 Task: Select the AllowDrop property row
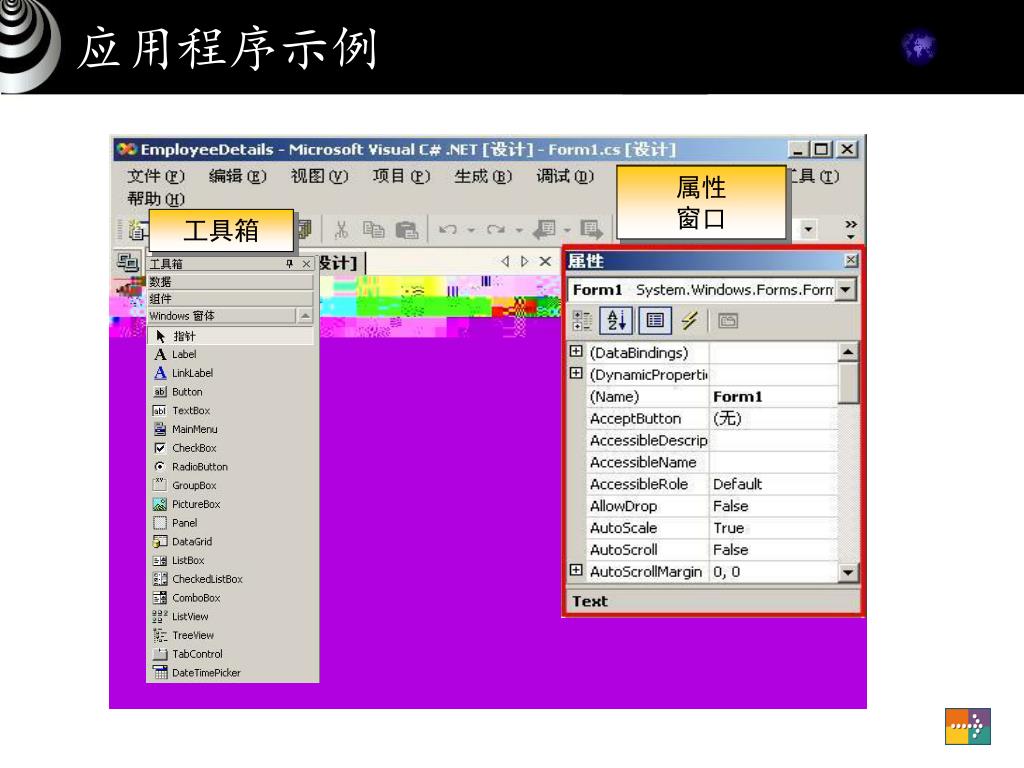[712, 506]
